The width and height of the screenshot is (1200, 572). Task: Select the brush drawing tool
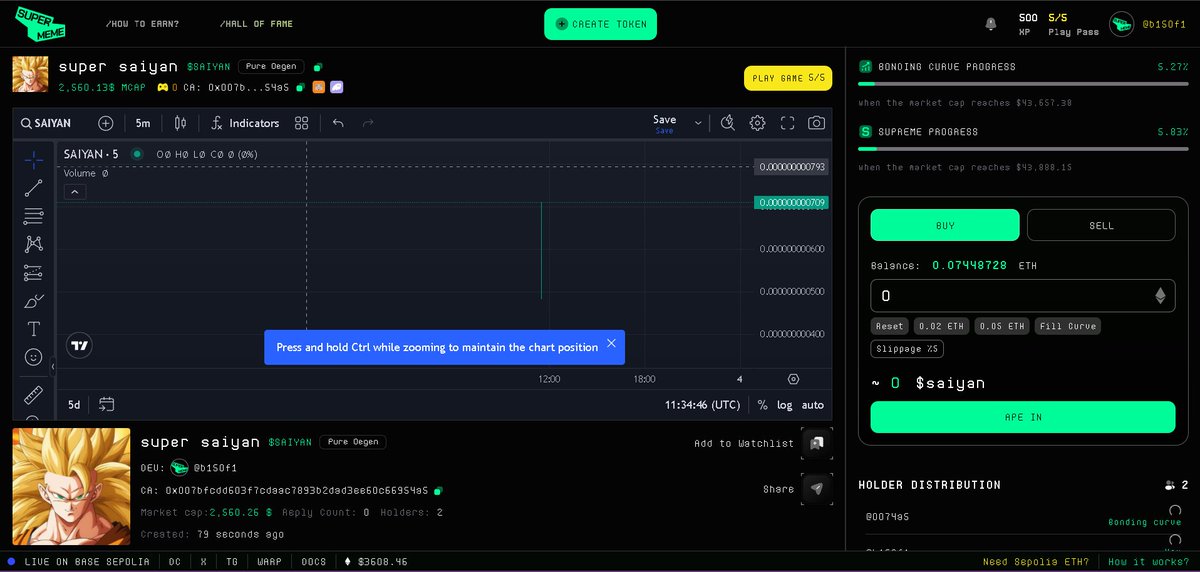[x=33, y=300]
